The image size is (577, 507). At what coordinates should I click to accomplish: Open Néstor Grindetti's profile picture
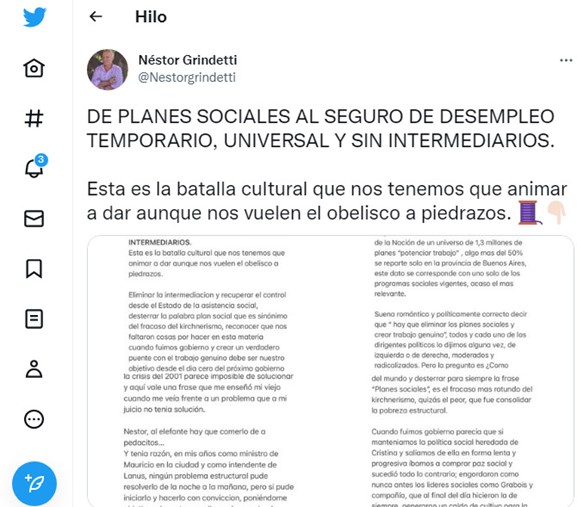point(107,69)
